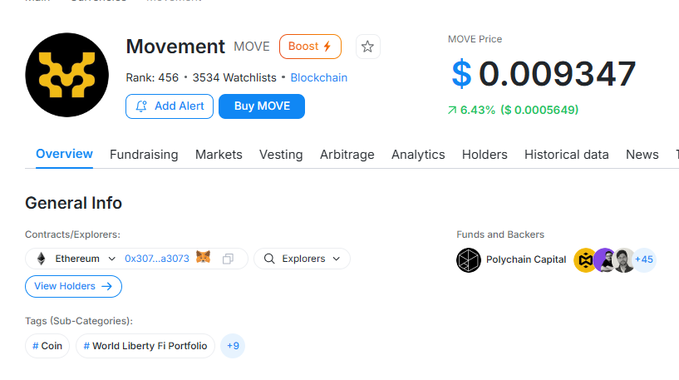Screen dimensions: 679x380
Task: Select the Coin tag
Action: (47, 346)
